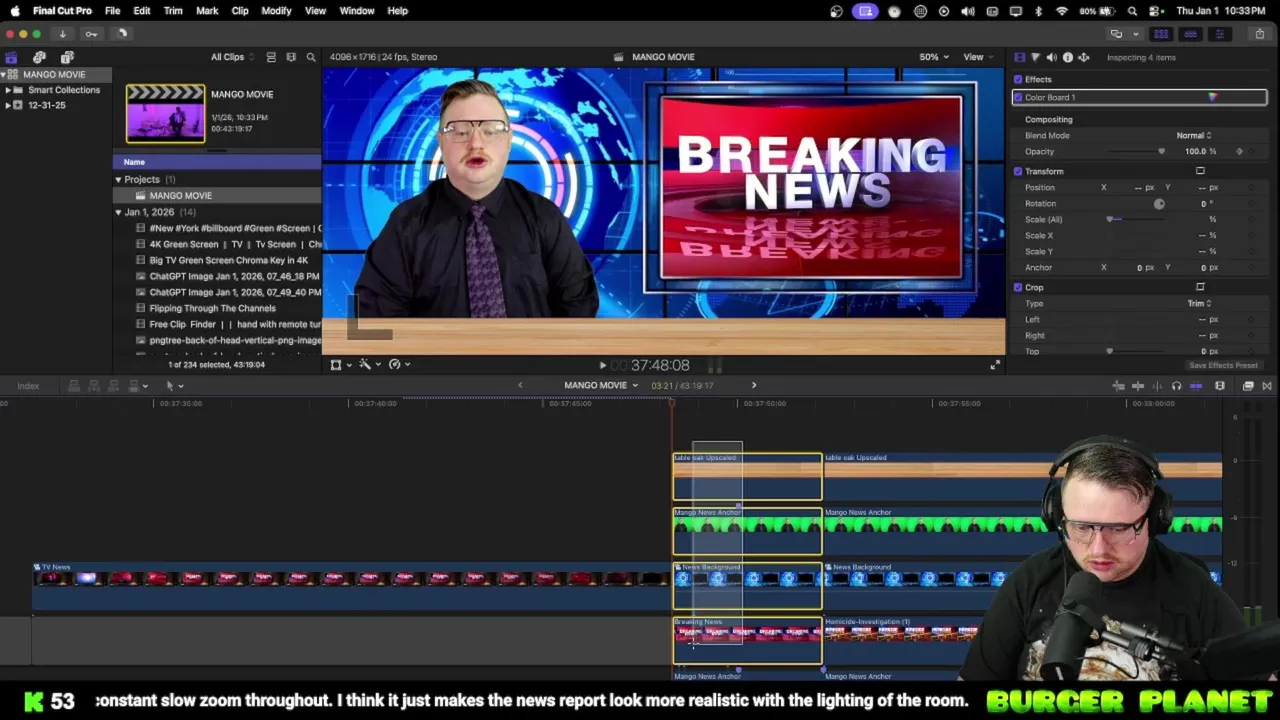Open the Select tool pop-up menu
This screenshot has height=720, width=1280.
[175, 386]
